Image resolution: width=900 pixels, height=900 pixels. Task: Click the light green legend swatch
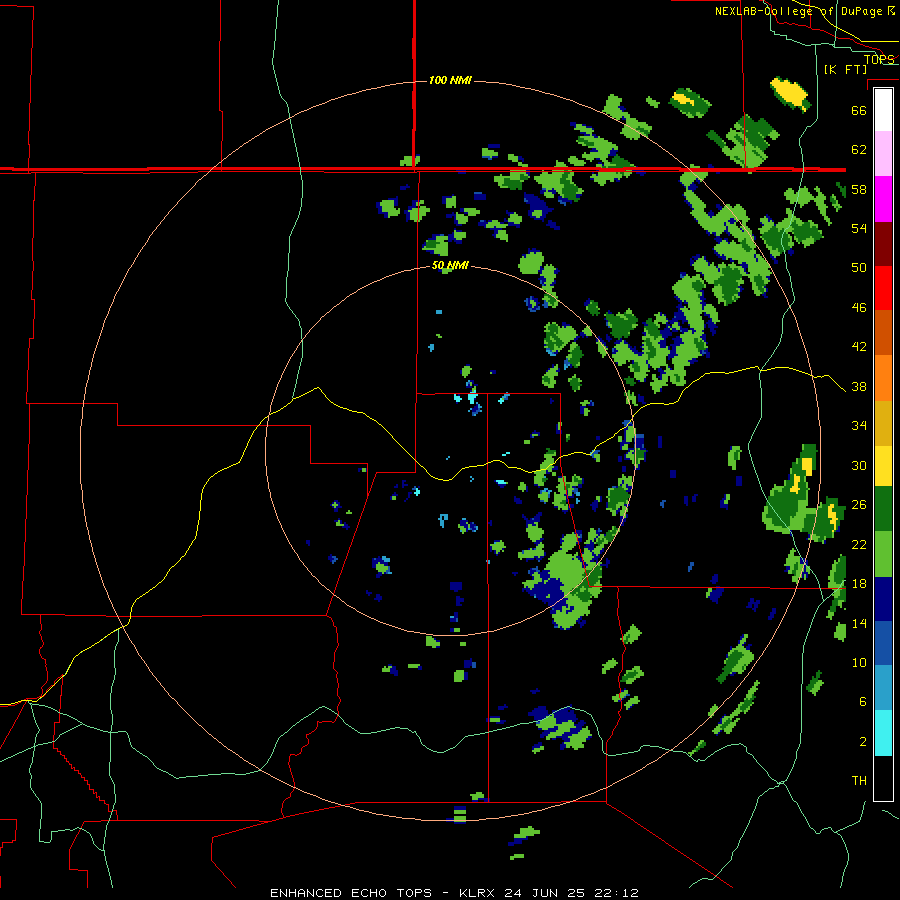(x=883, y=554)
